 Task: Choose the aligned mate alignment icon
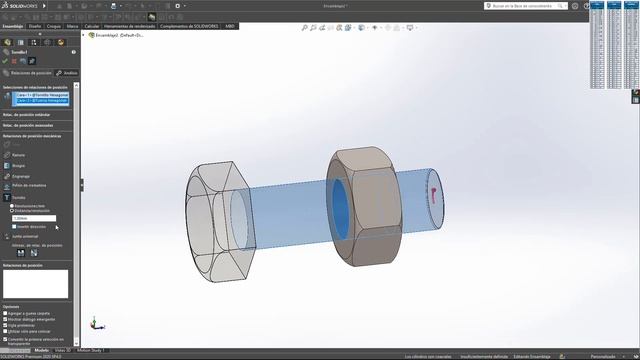[21, 253]
